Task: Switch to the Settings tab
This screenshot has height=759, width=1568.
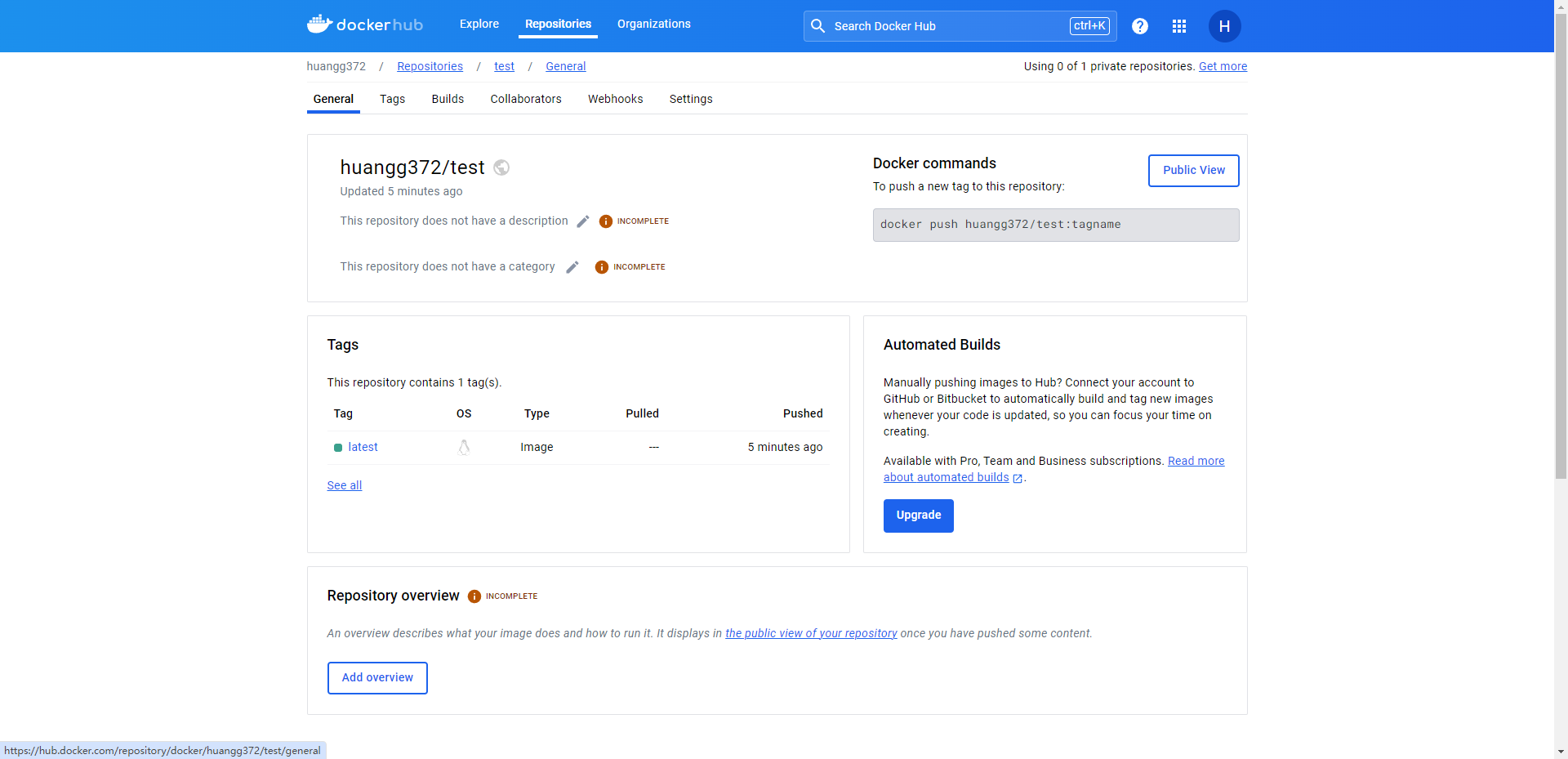Action: pos(691,99)
